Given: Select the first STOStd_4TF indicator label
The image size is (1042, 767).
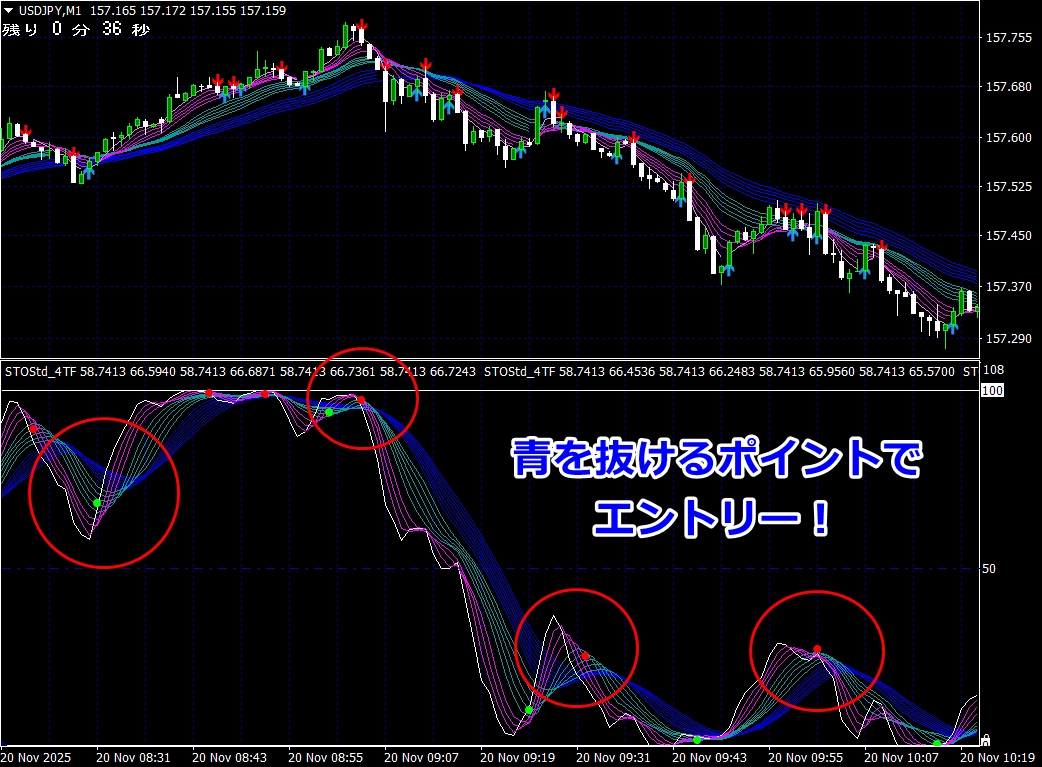Looking at the screenshot, I should [x=41, y=372].
